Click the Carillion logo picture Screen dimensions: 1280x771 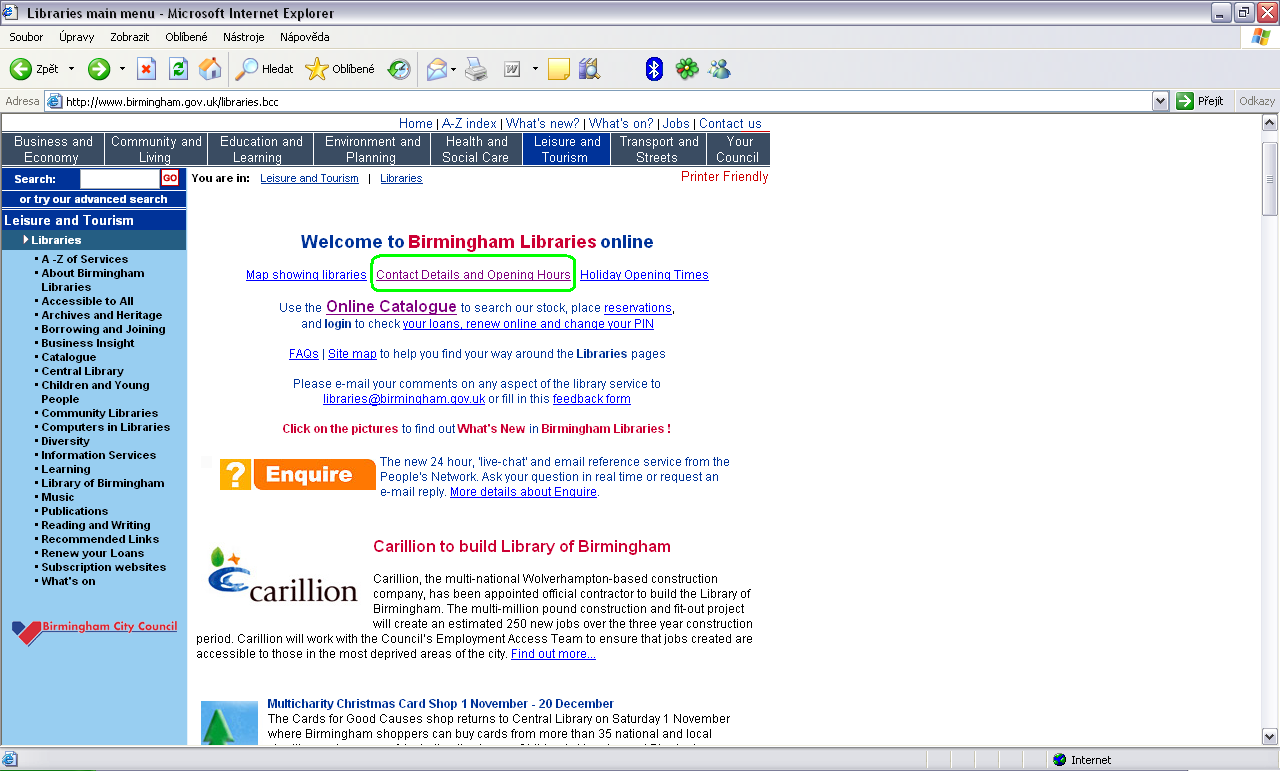(x=282, y=576)
